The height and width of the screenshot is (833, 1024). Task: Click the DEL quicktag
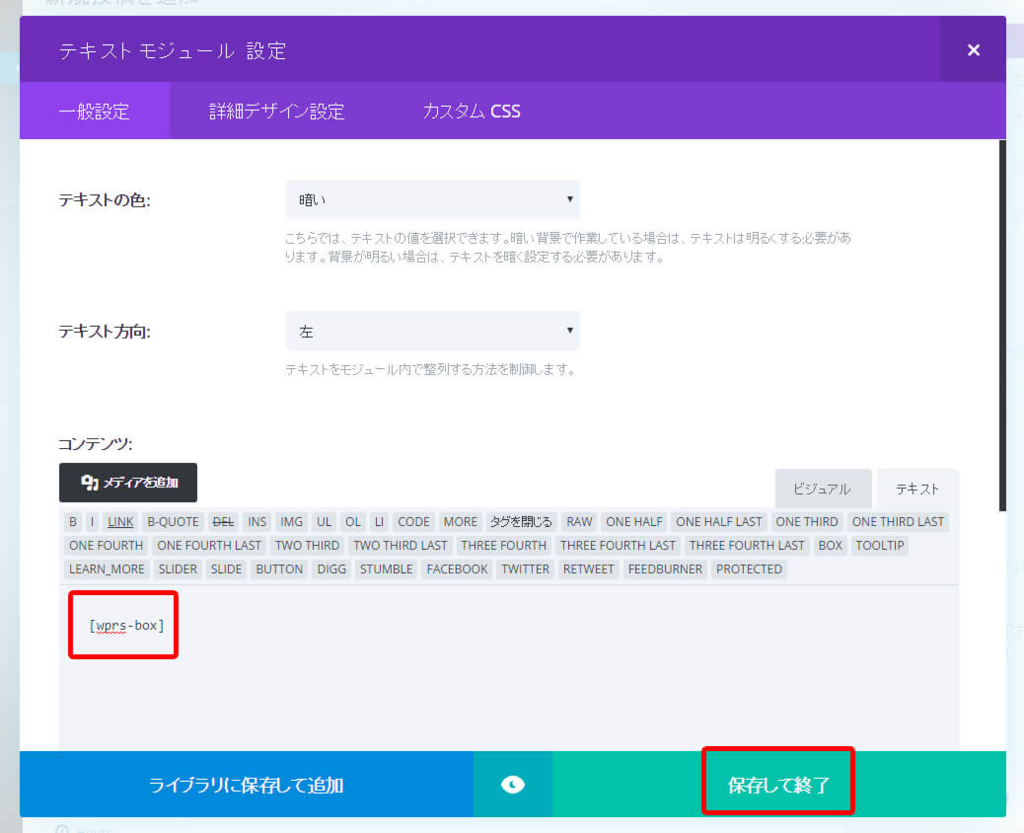click(x=223, y=522)
